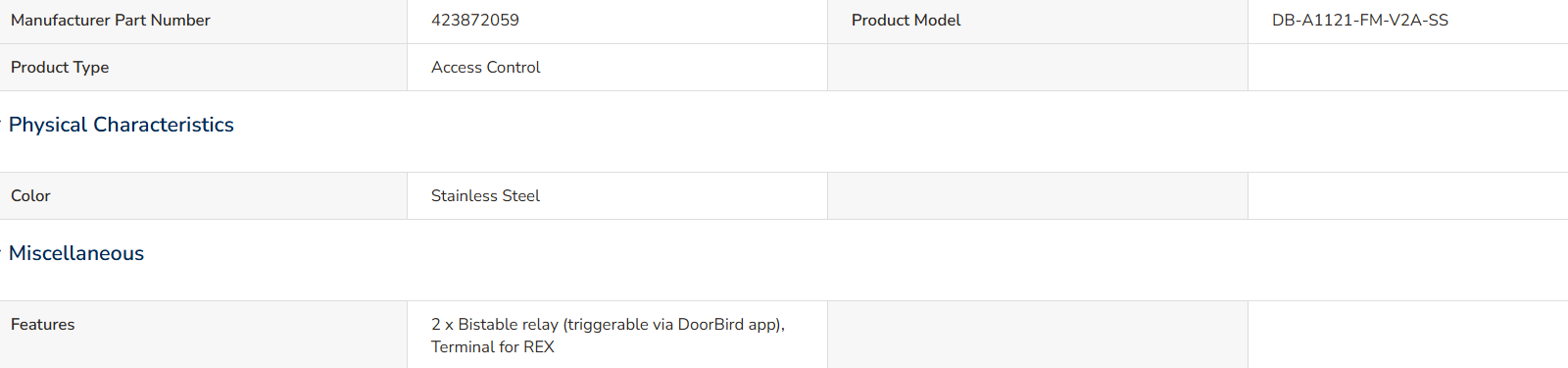This screenshot has height=368, width=1568.
Task: Click the empty cell right of Stainless Steel
Action: click(1038, 196)
